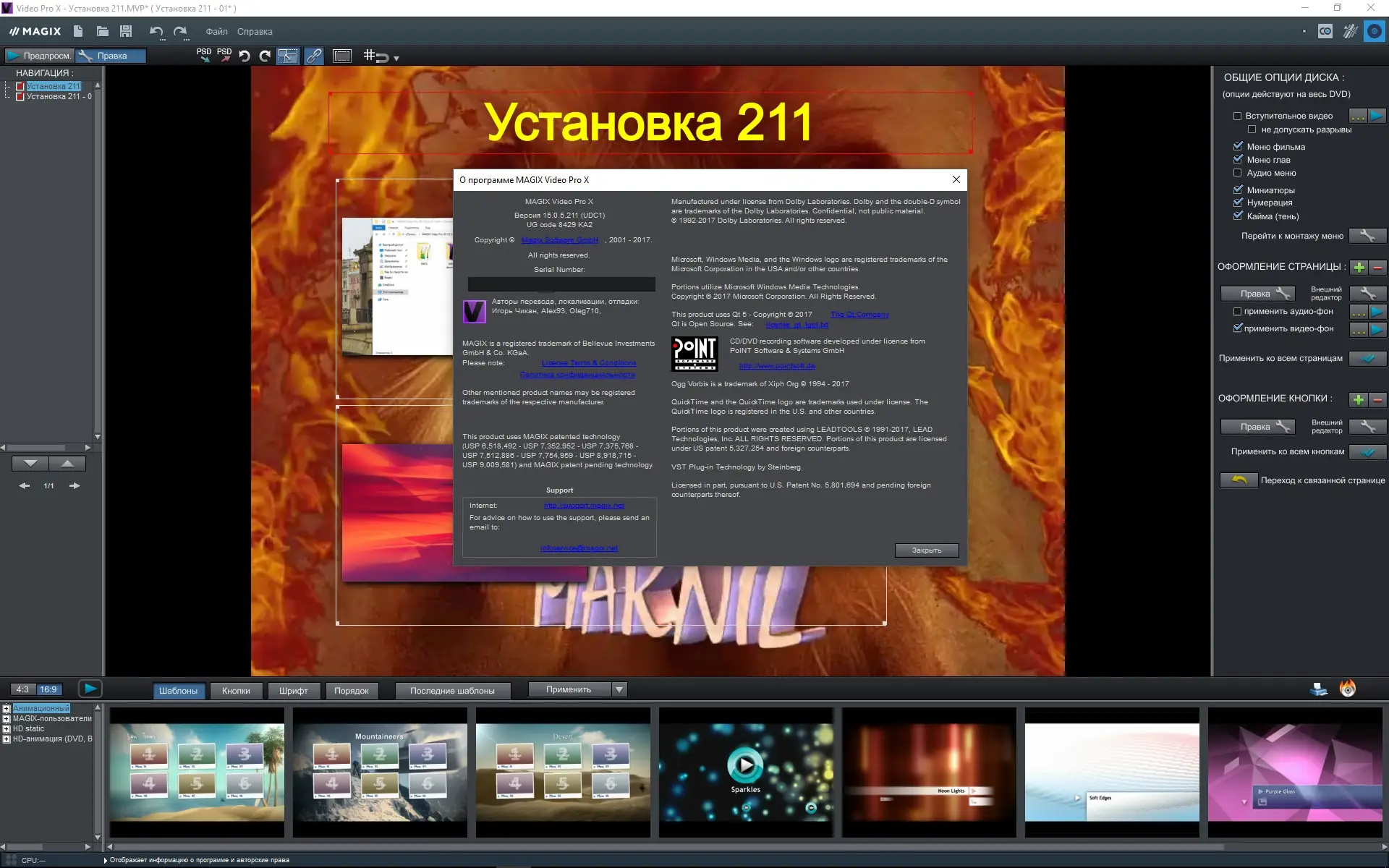Click wrench icon next to Перейти к монтажу меню
The height and width of the screenshot is (868, 1389).
tap(1367, 236)
